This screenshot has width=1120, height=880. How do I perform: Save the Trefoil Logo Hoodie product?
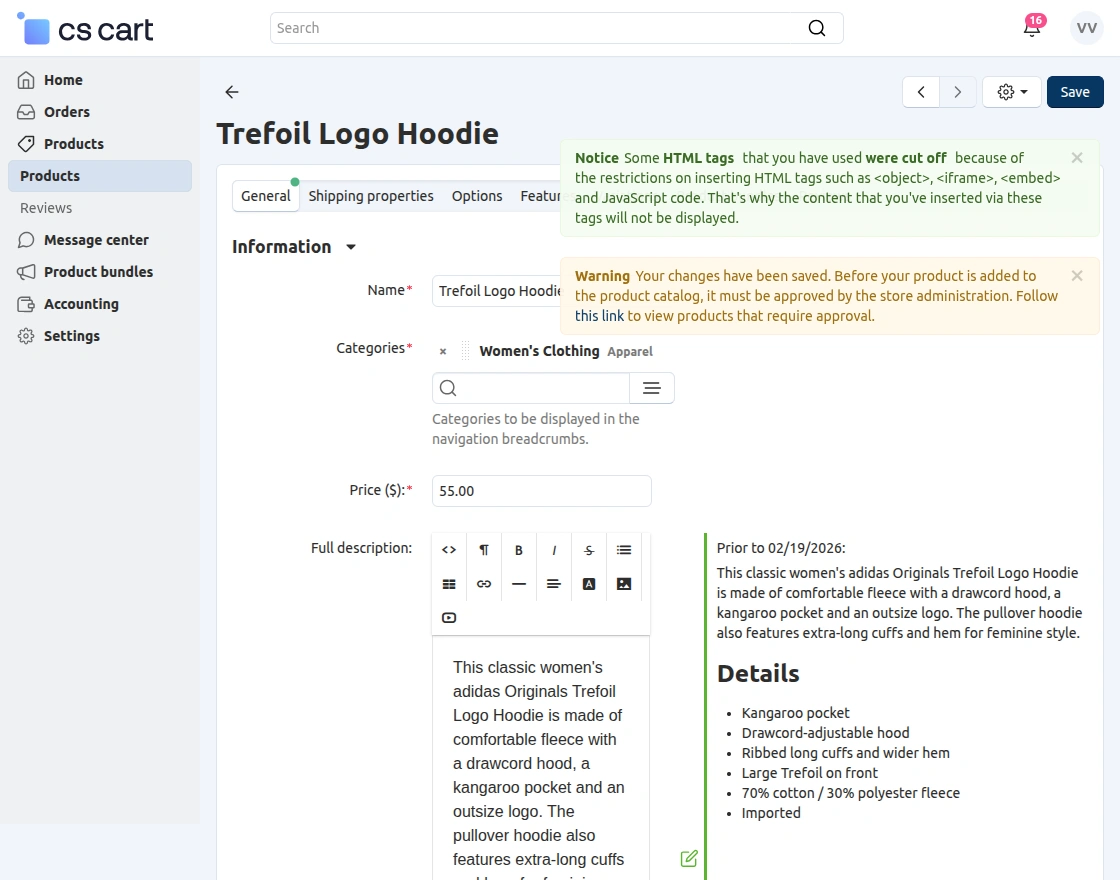(x=1075, y=91)
